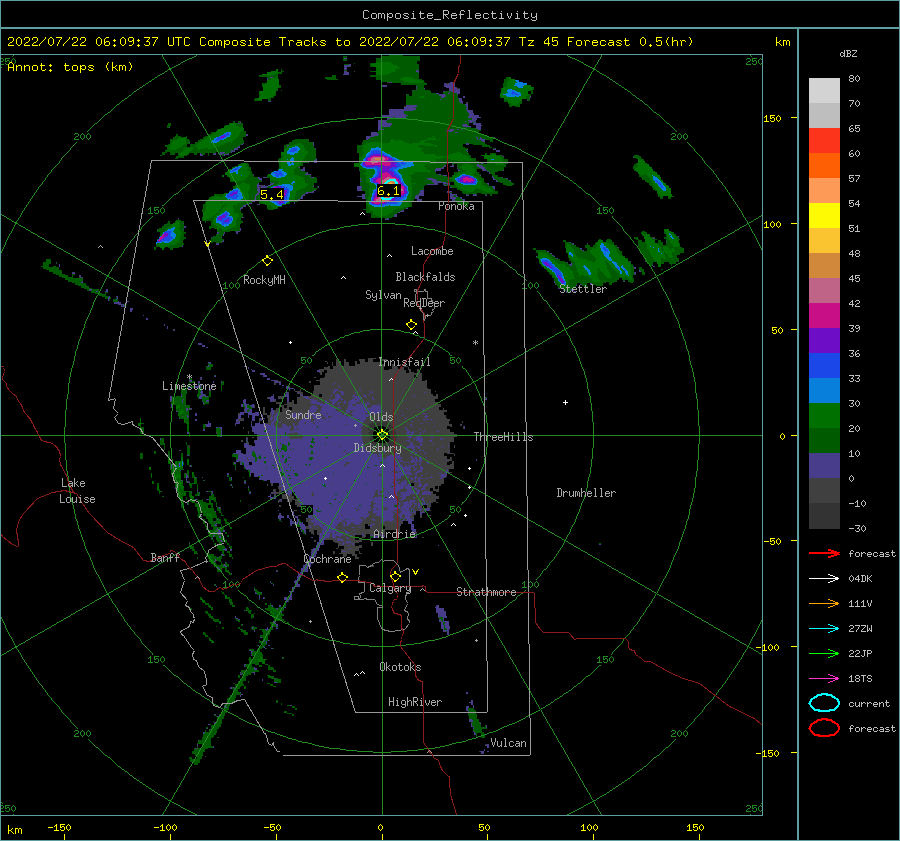
Task: Click the Composite_Reflectivity title
Action: coord(450,15)
